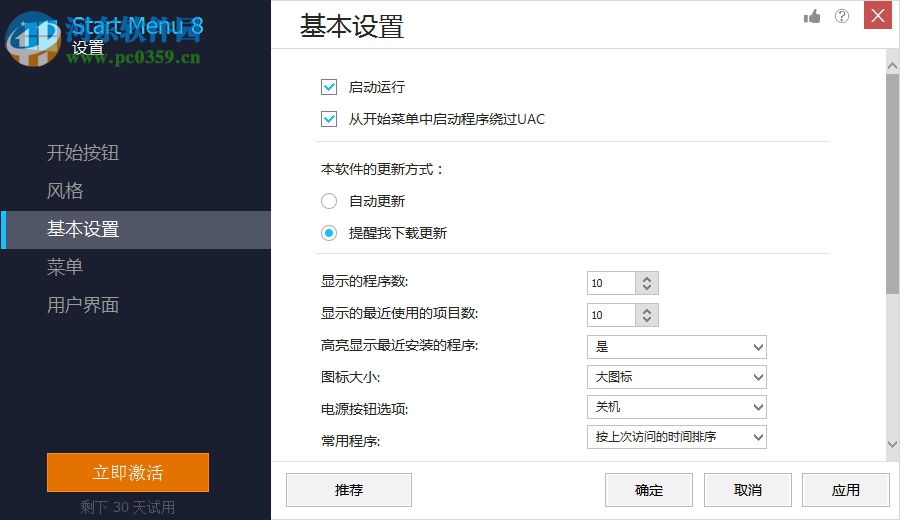Image resolution: width=900 pixels, height=520 pixels.
Task: Open the 高亮显示最近安装的程序 dropdown
Action: [x=677, y=347]
